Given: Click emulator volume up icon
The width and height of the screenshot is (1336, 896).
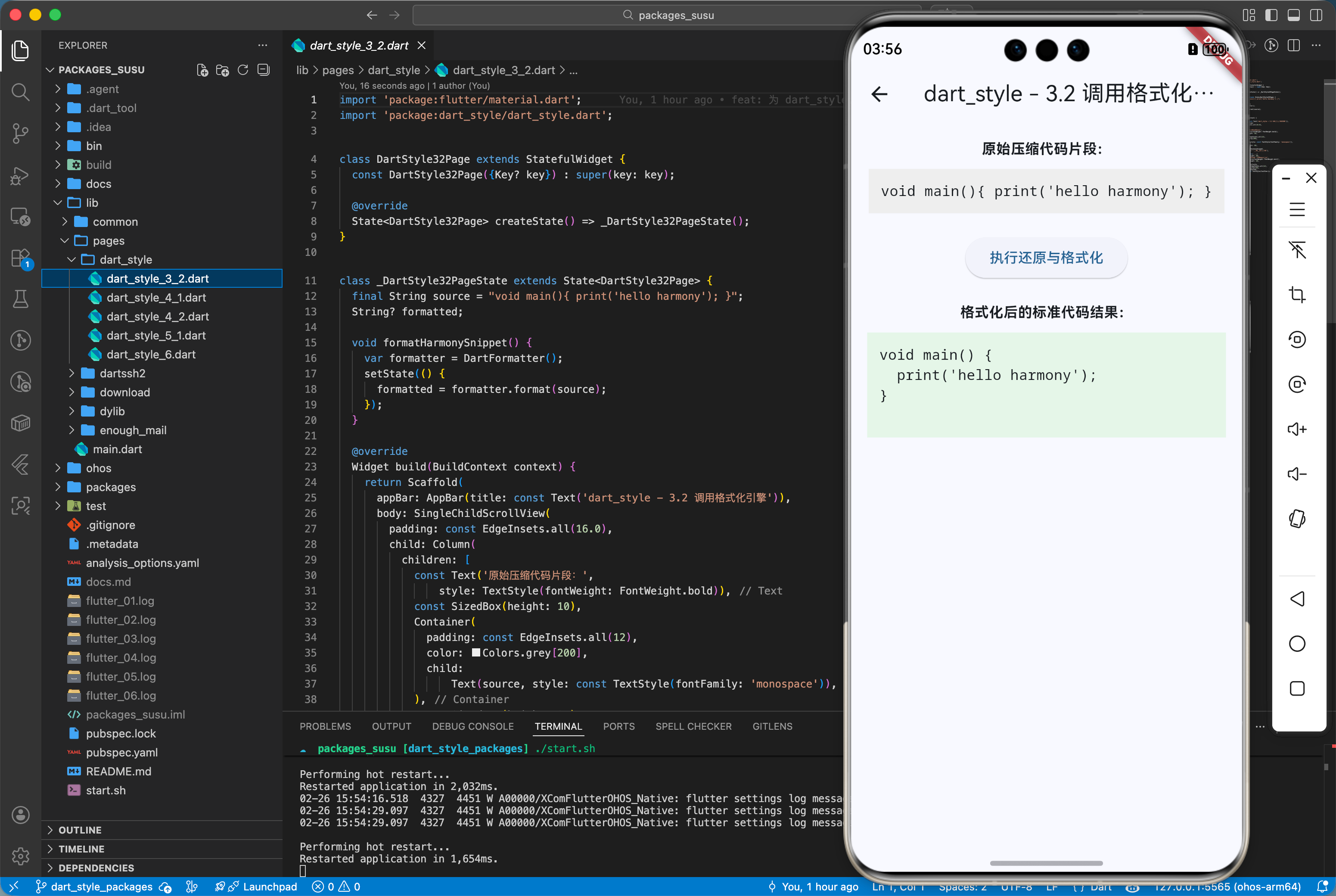Looking at the screenshot, I should tap(1296, 429).
